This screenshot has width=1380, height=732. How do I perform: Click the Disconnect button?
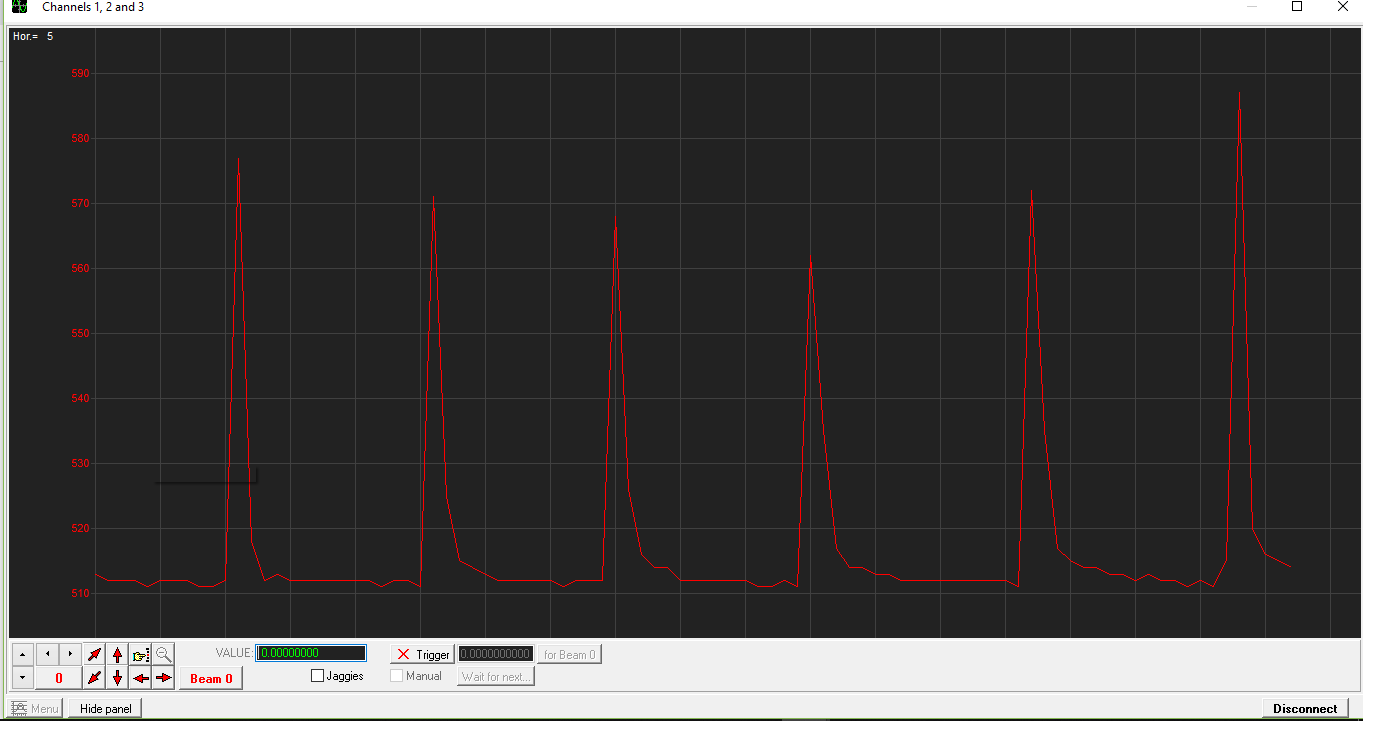(x=1304, y=709)
